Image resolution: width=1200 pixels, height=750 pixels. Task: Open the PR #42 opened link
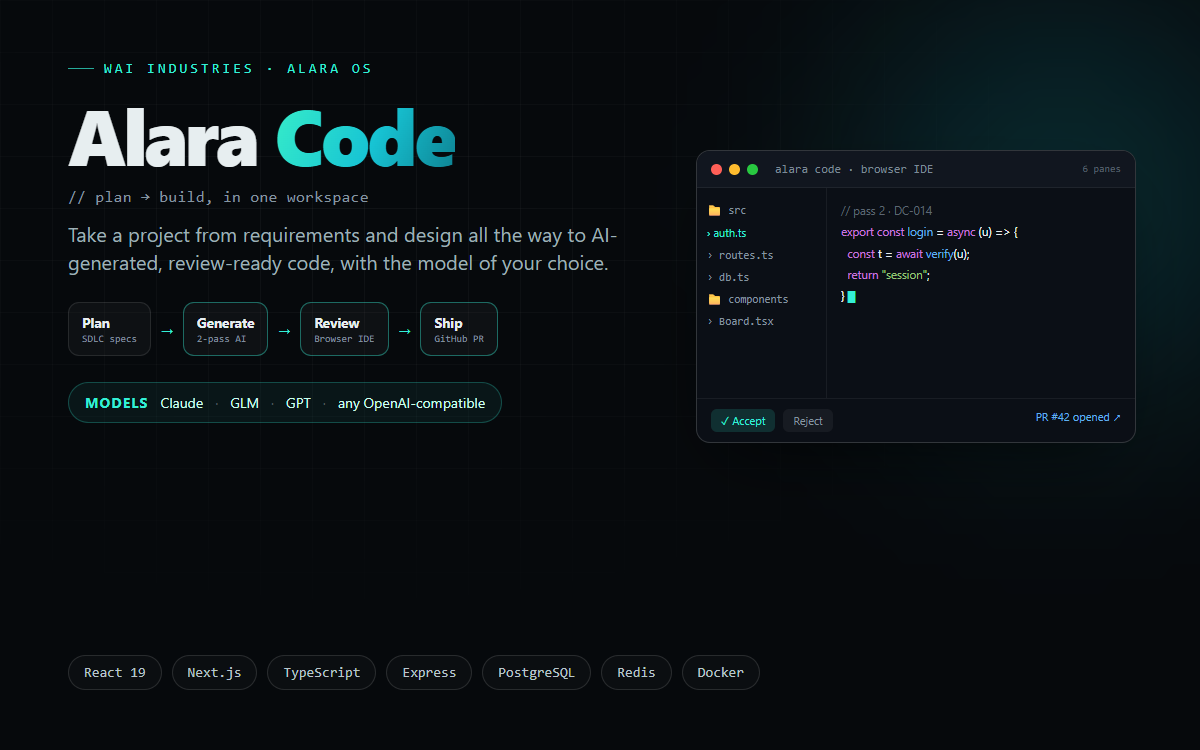point(1078,417)
